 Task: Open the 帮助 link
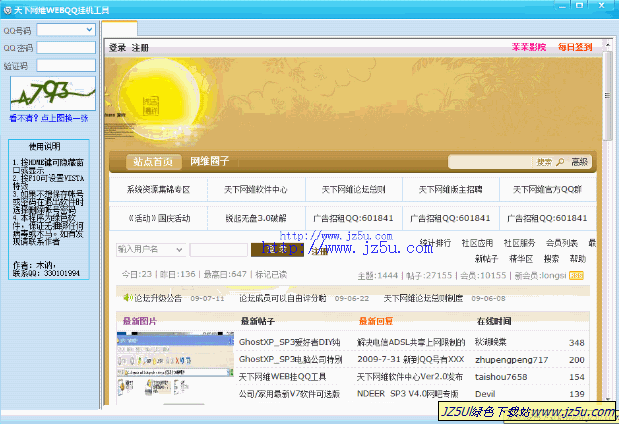click(578, 259)
